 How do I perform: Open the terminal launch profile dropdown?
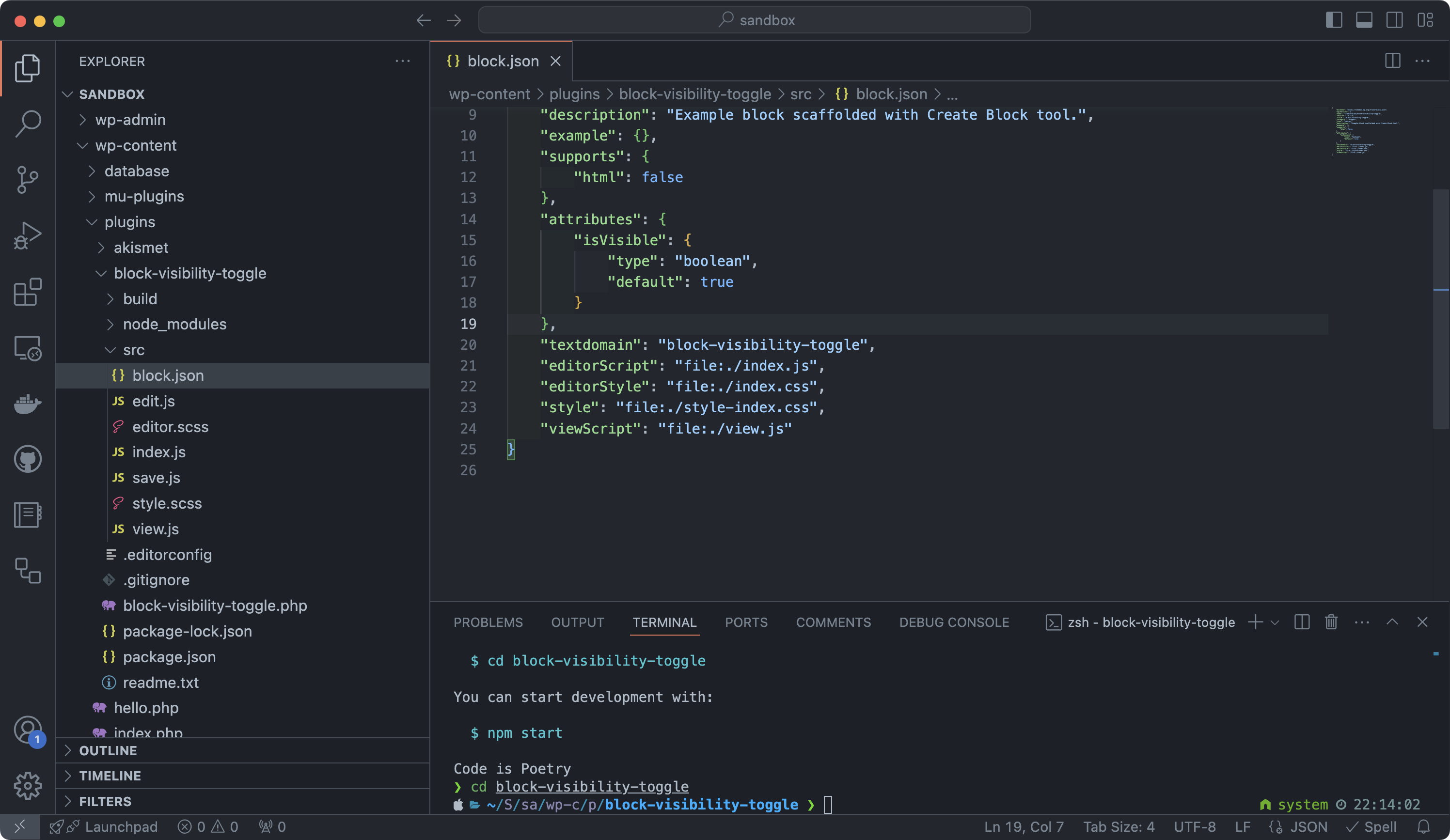tap(1275, 622)
